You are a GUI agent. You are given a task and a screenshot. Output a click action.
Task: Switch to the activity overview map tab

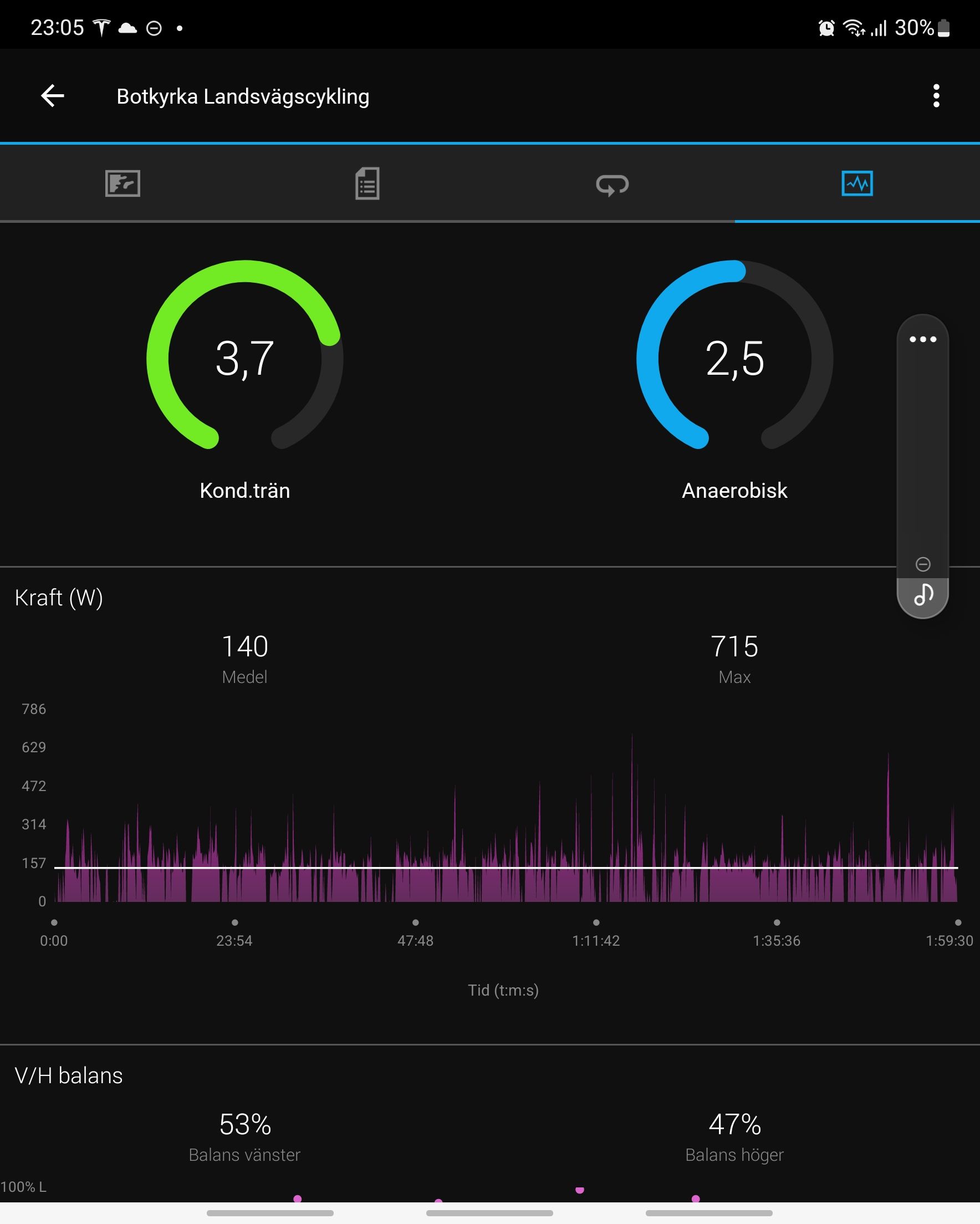122,183
